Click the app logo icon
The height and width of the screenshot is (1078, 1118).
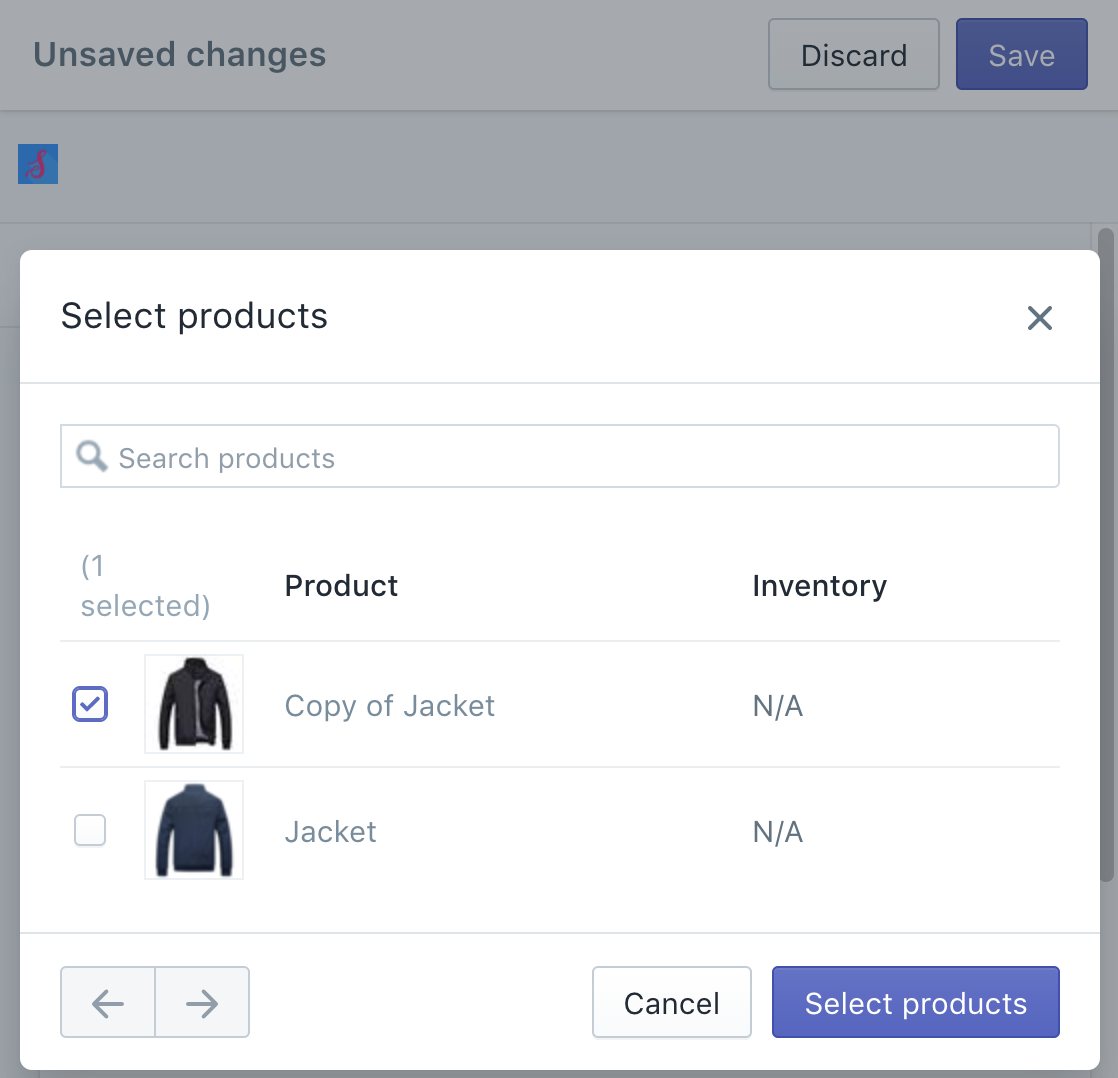38,164
